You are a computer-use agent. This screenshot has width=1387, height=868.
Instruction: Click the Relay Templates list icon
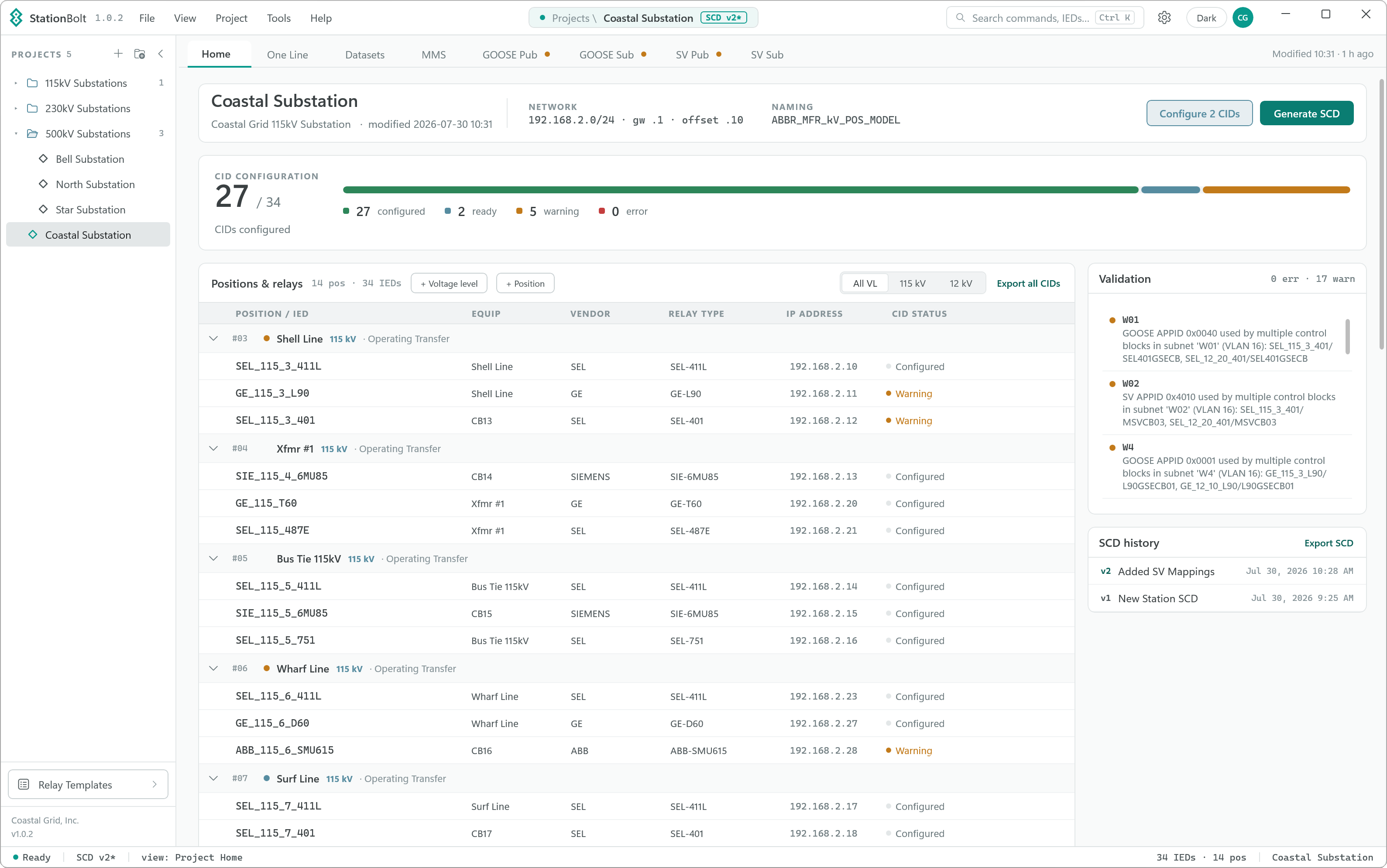24,784
